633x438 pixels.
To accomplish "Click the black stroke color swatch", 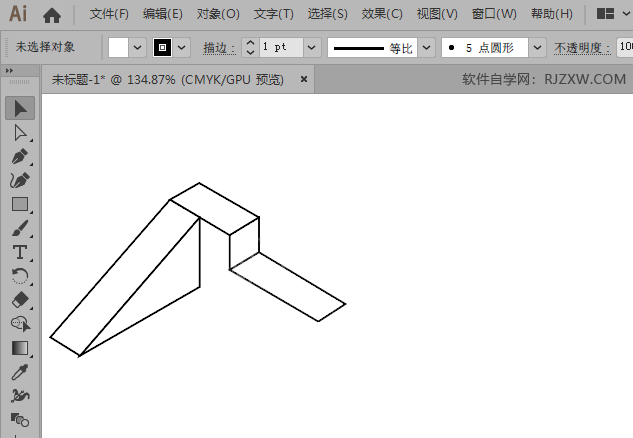I will click(162, 48).
